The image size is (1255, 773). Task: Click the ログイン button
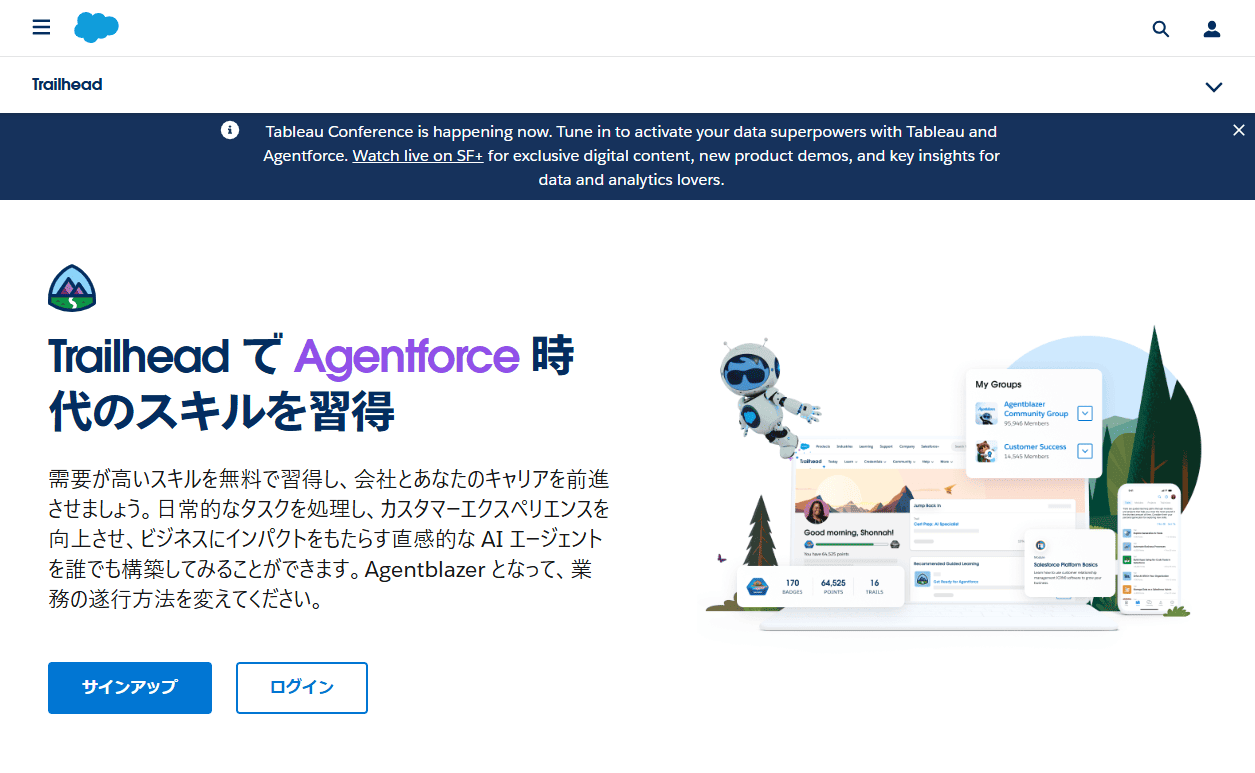(x=302, y=688)
